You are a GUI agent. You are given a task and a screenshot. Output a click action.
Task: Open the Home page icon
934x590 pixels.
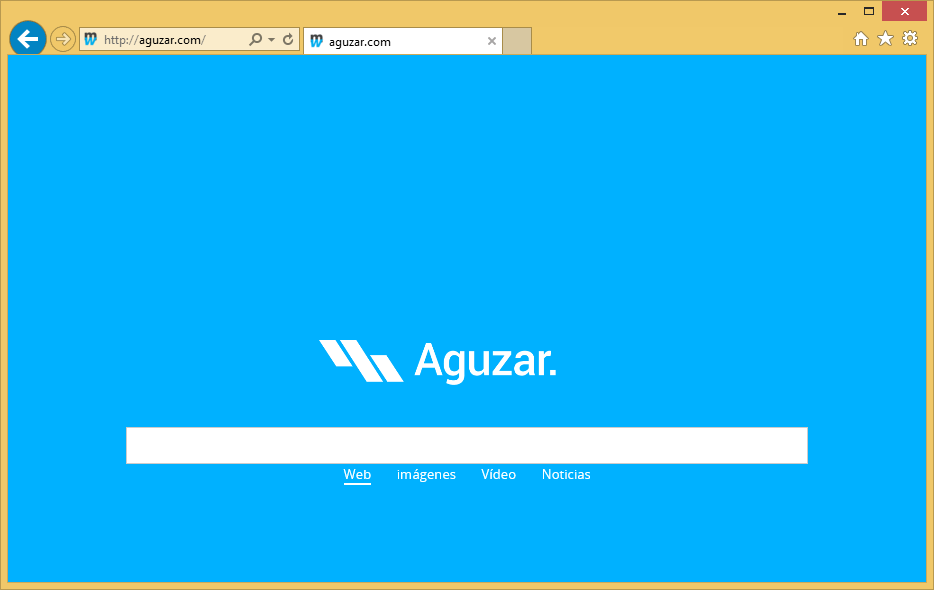click(x=860, y=39)
